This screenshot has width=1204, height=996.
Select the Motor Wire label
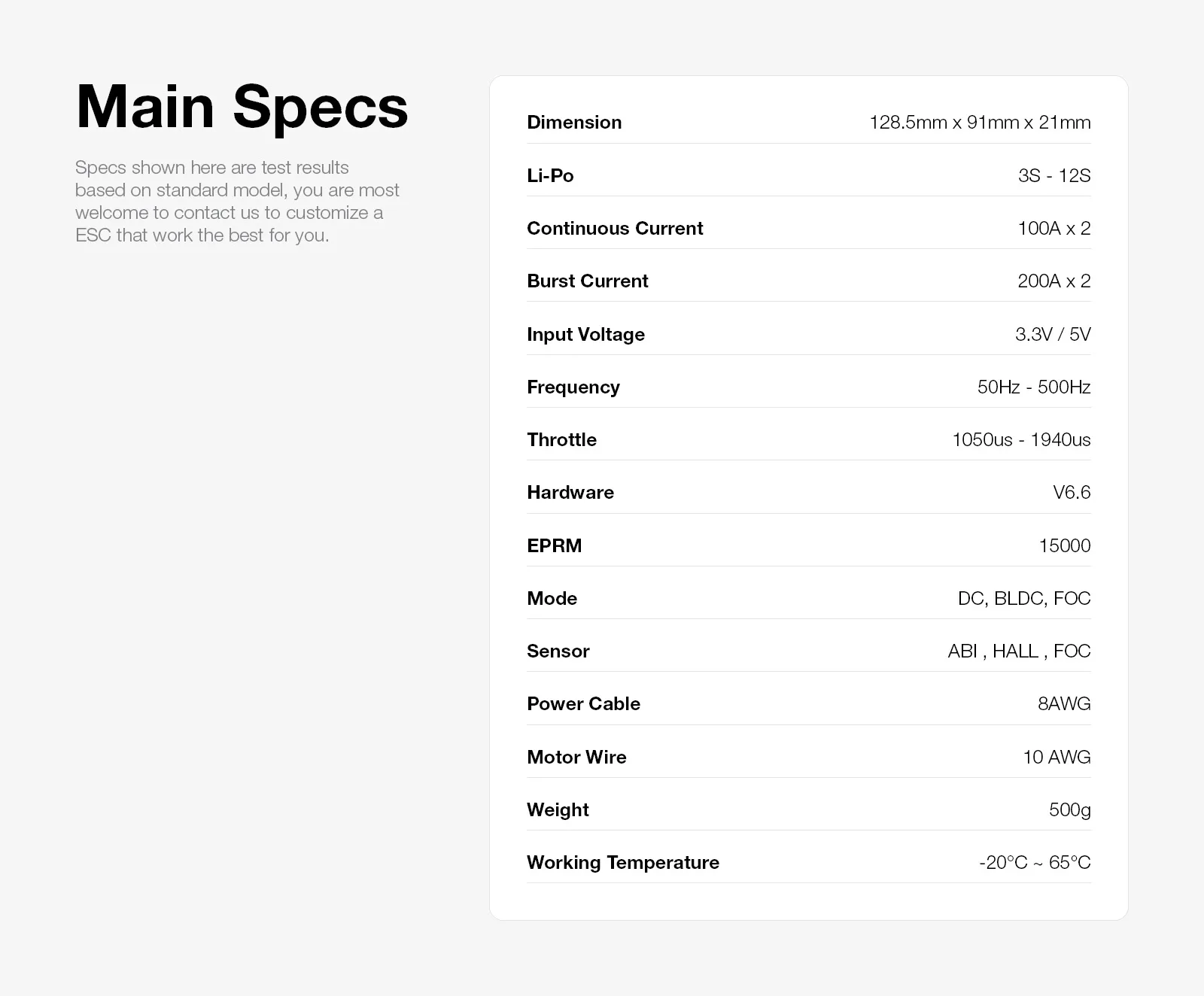pos(576,757)
